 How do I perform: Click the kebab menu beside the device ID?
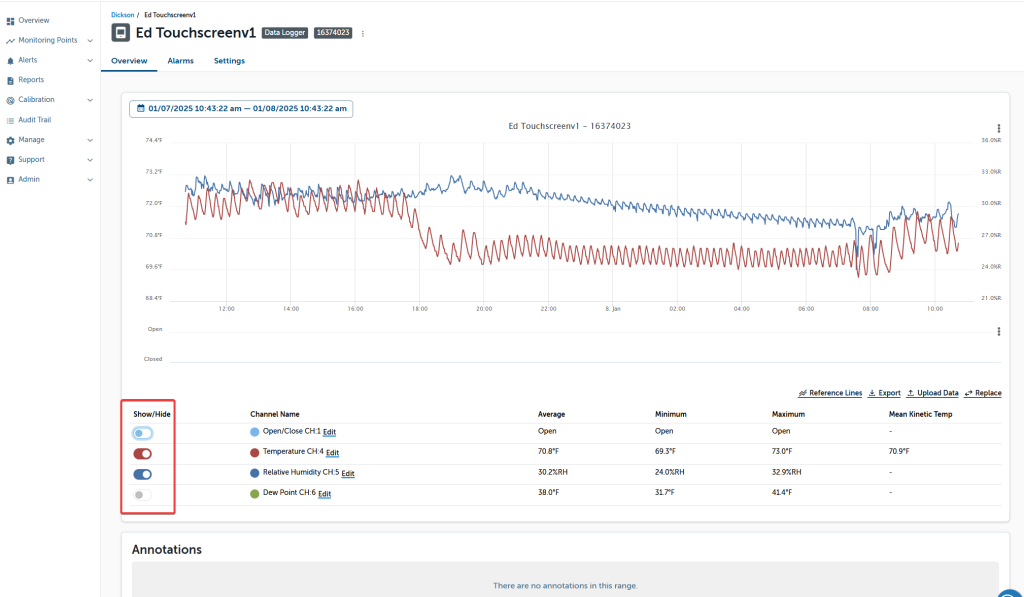tap(363, 33)
